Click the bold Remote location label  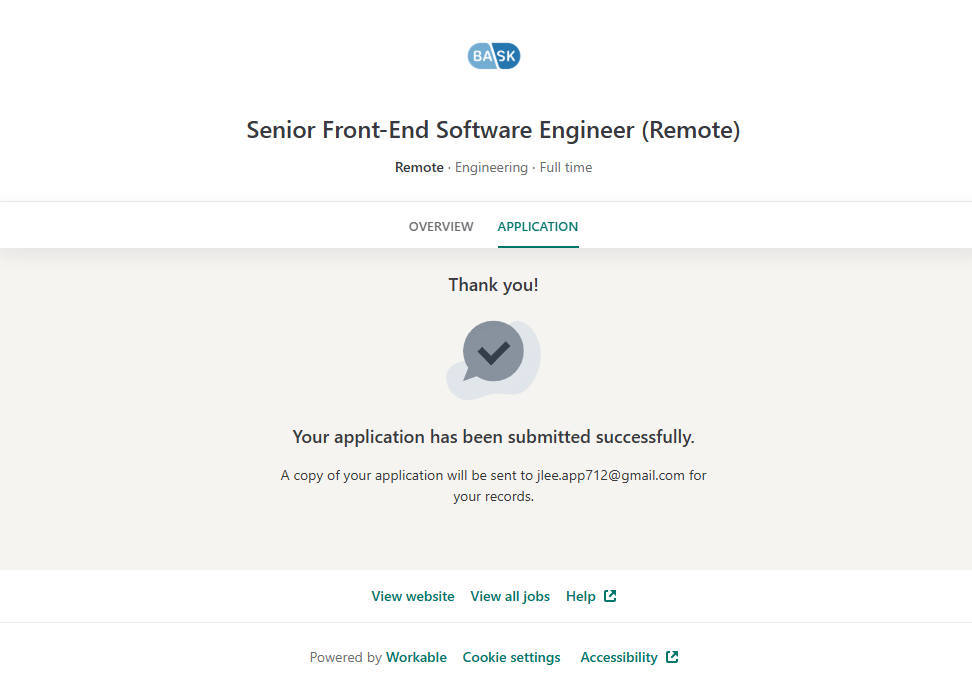(x=419, y=168)
